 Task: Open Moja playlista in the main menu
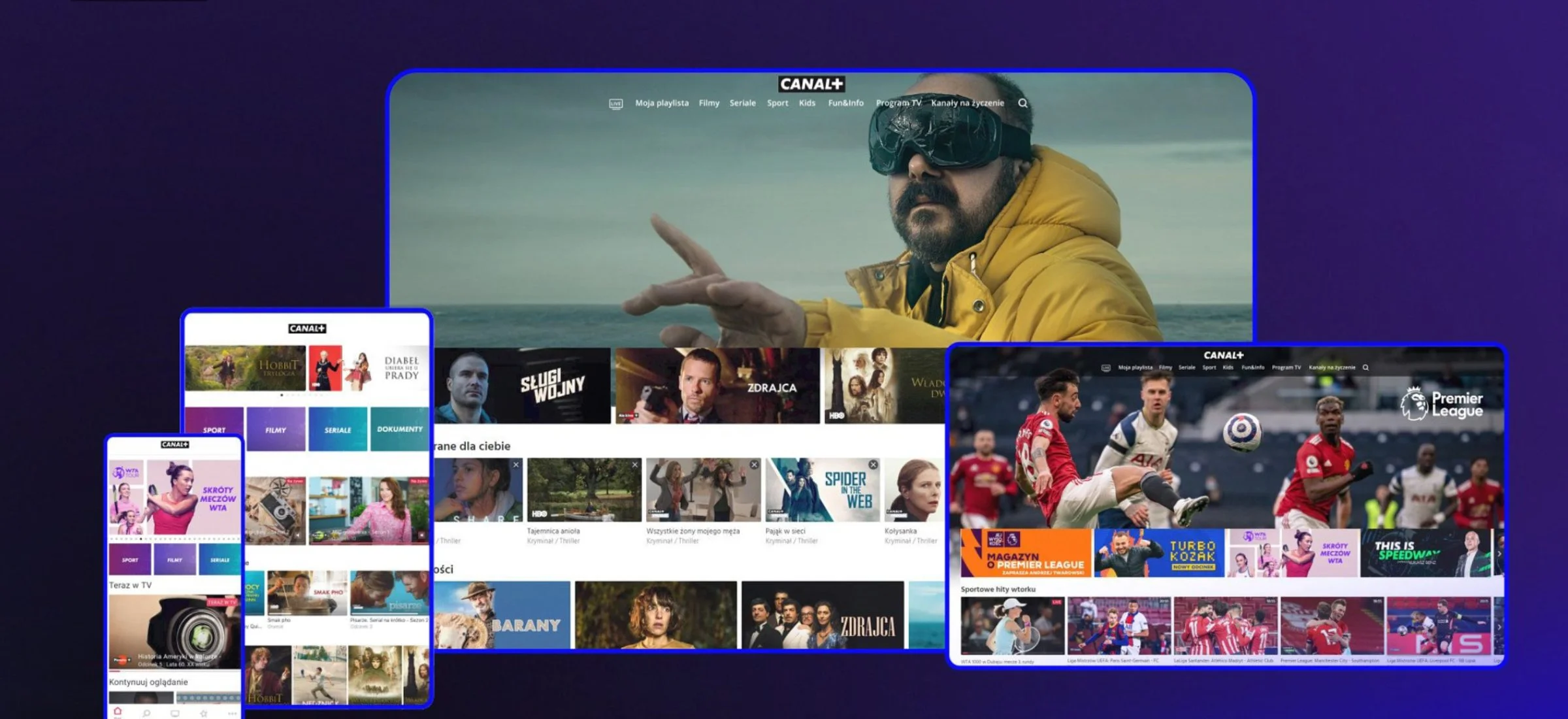point(662,103)
